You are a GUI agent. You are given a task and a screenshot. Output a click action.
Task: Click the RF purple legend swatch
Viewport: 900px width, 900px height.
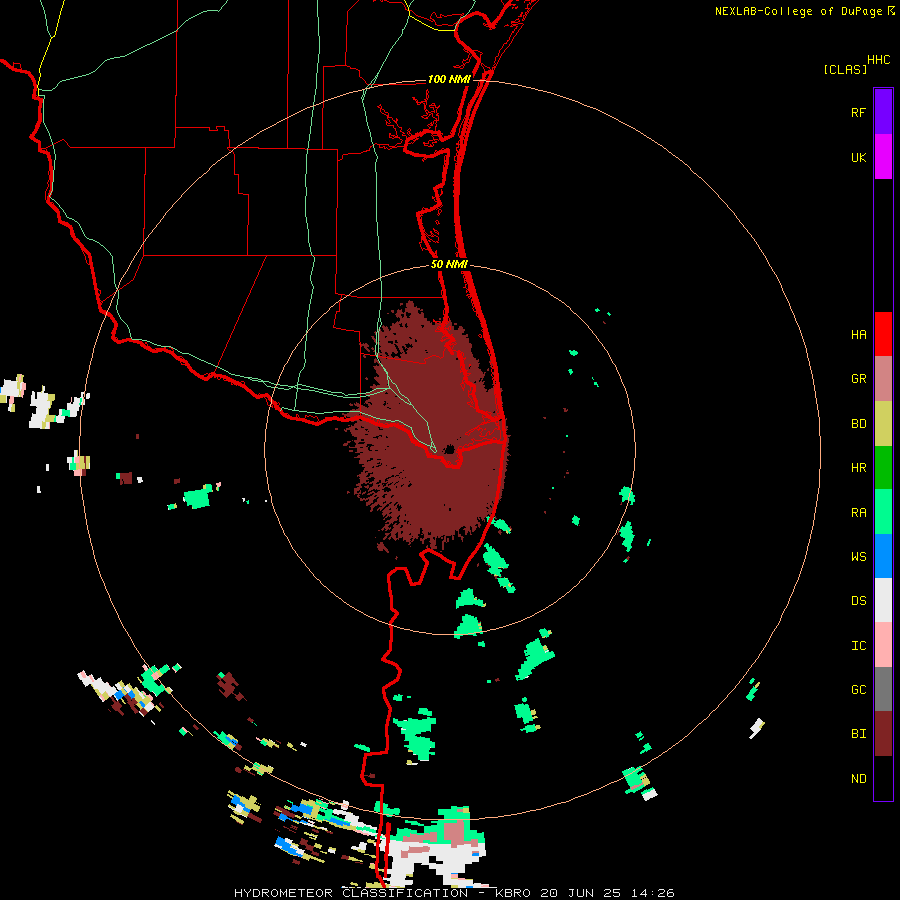883,112
